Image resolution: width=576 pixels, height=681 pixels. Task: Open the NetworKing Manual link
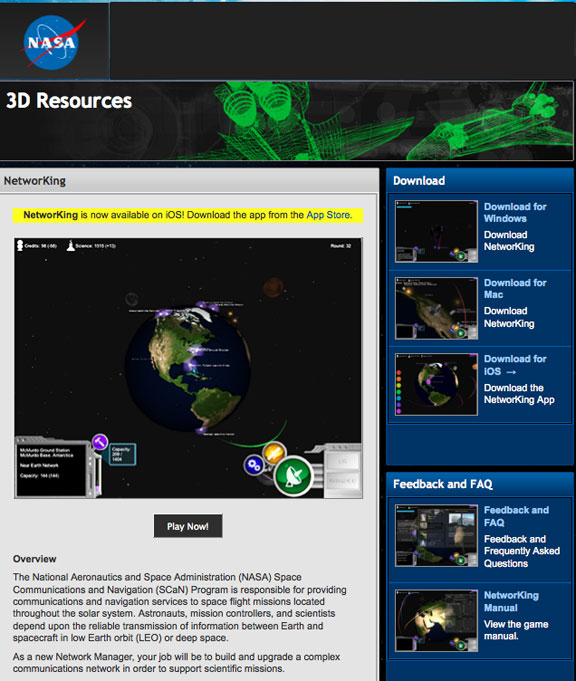511,601
